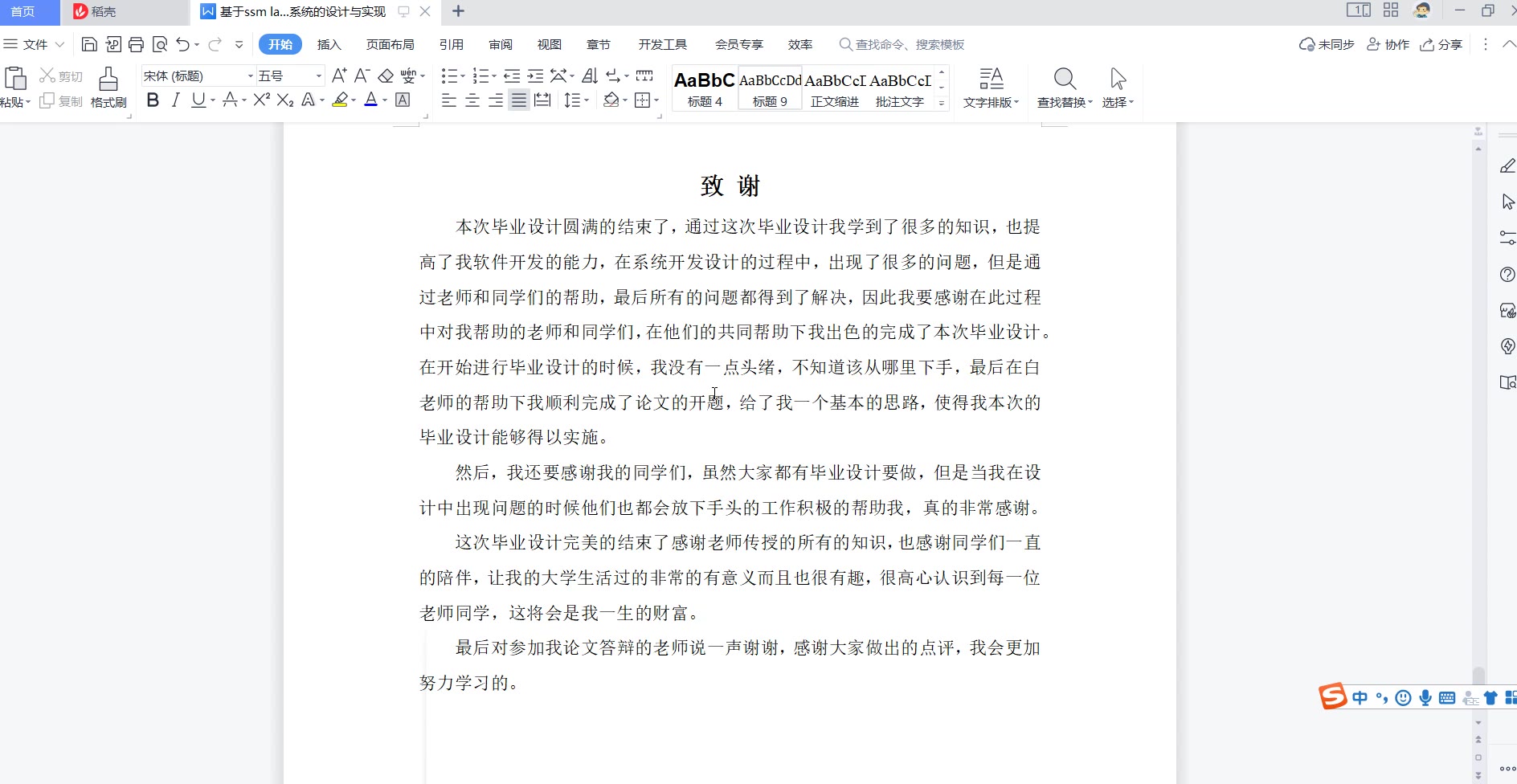
Task: Switch to the 审阅 tab
Action: 501,44
